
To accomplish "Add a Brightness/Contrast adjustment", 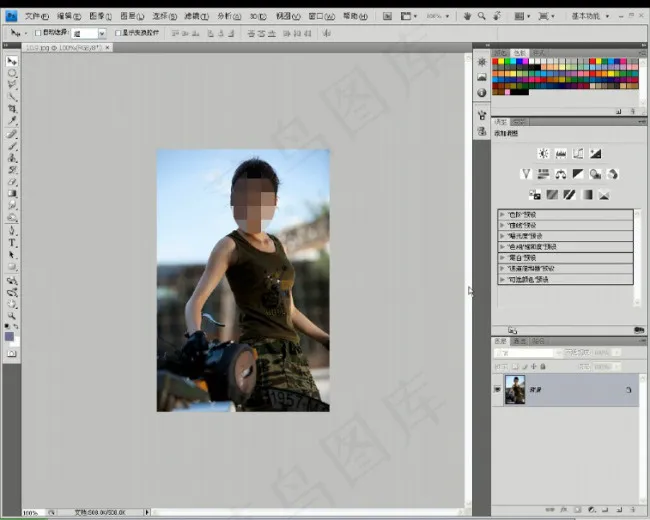I will [542, 154].
